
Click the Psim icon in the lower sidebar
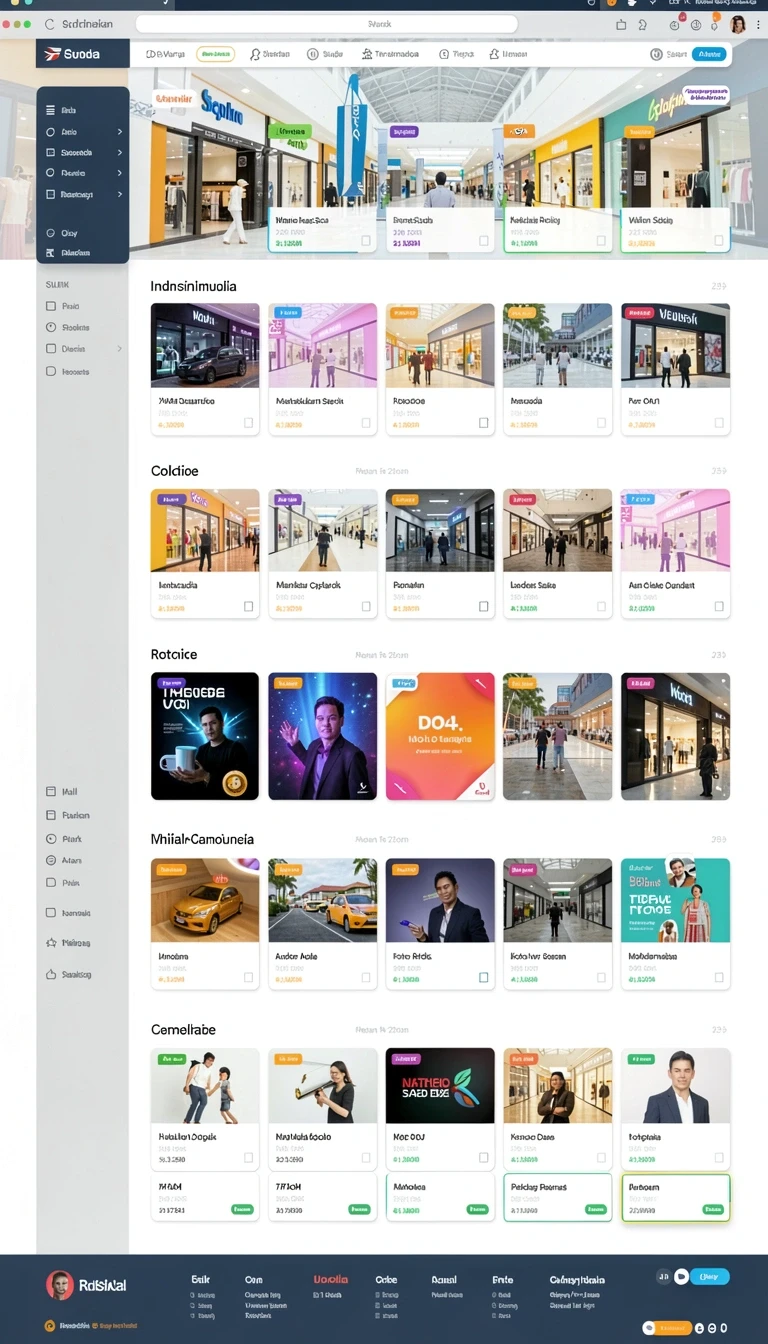[x=51, y=883]
